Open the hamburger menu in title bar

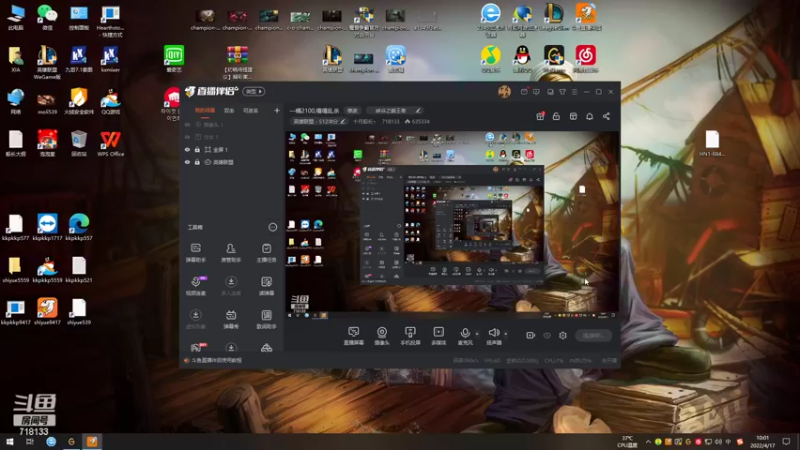coord(574,92)
